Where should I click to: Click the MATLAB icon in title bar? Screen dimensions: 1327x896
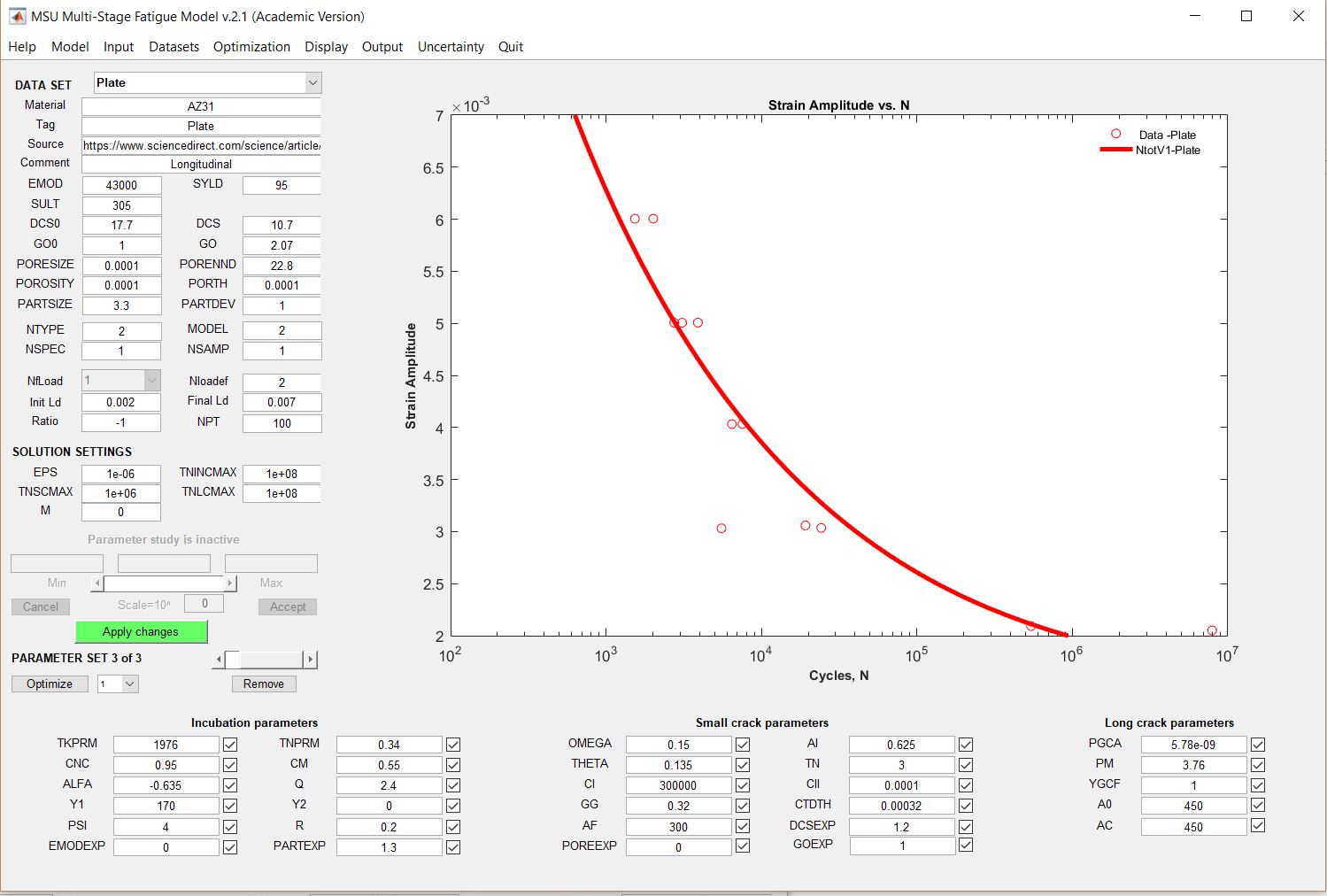[17, 16]
